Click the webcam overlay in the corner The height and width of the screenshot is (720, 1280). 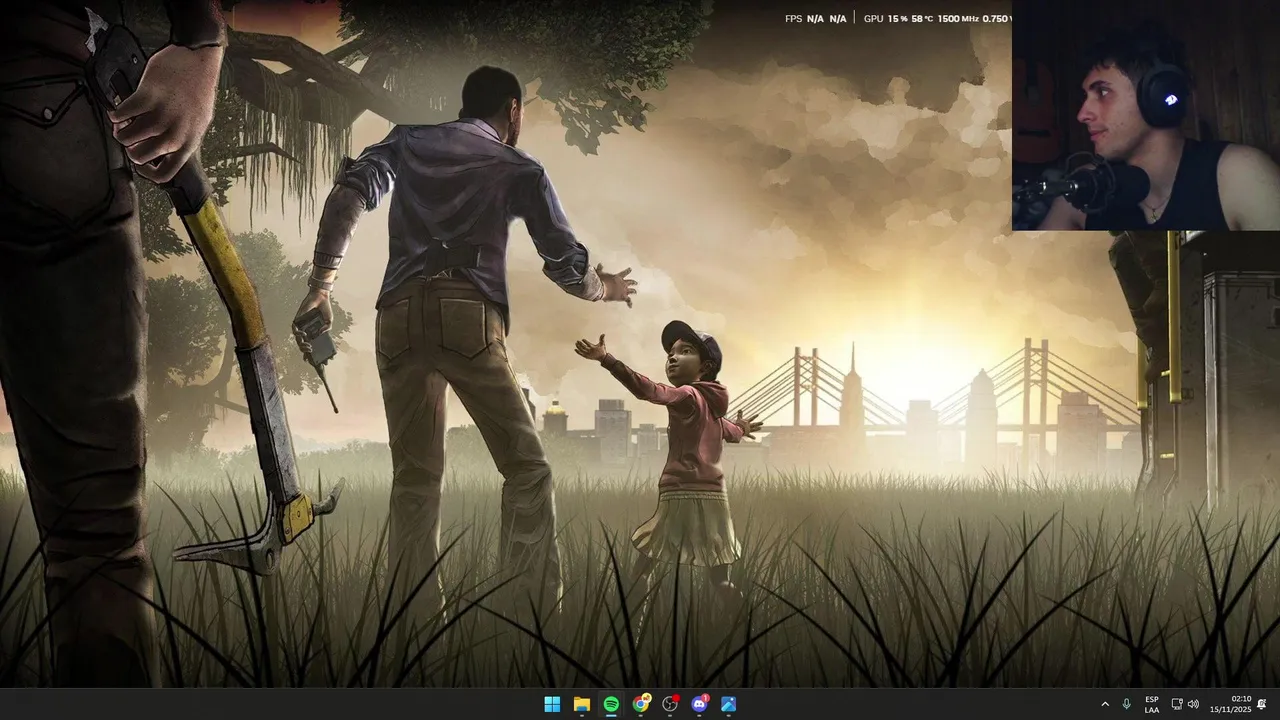(x=1146, y=115)
